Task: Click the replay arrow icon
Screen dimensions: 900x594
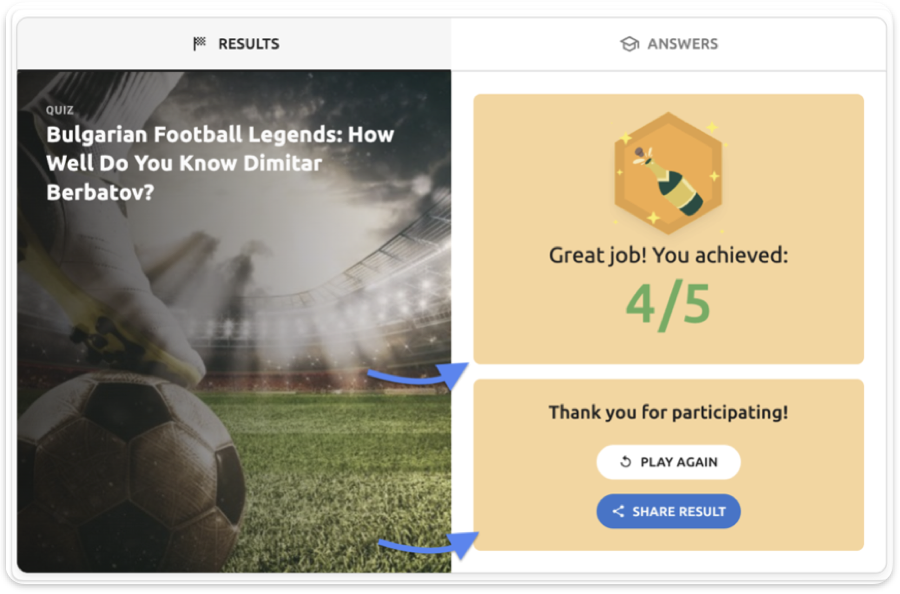Action: (626, 462)
